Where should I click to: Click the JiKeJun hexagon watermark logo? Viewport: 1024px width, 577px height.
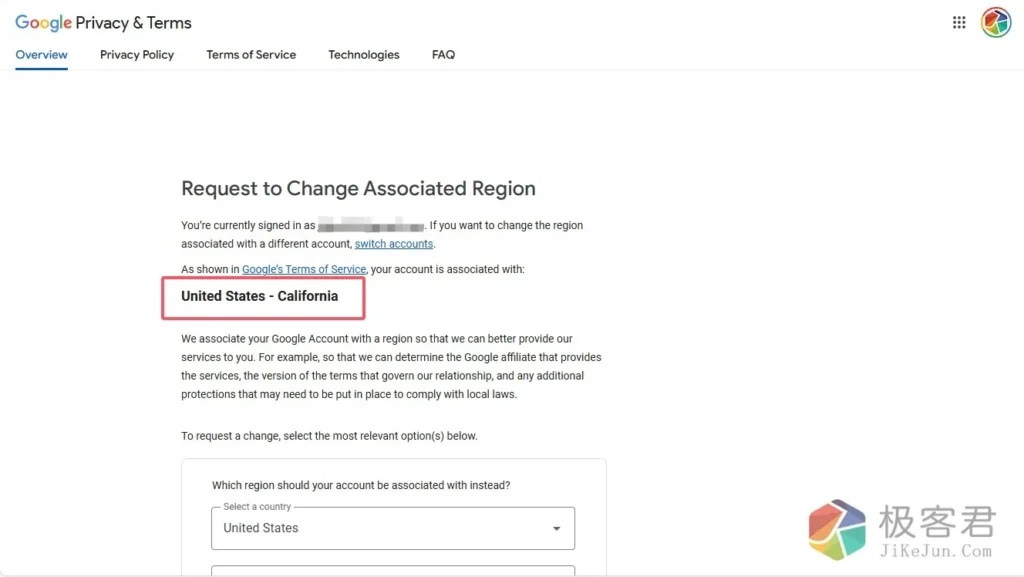pos(838,529)
